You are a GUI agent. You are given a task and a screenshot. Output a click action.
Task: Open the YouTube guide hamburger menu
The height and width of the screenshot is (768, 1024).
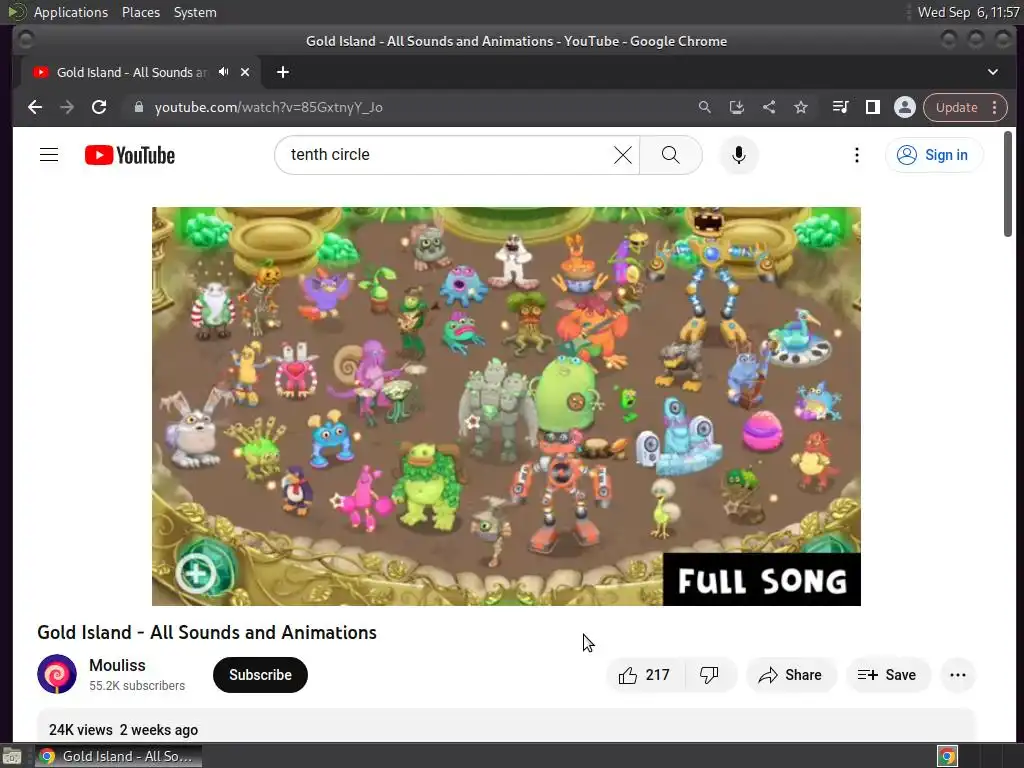point(49,155)
